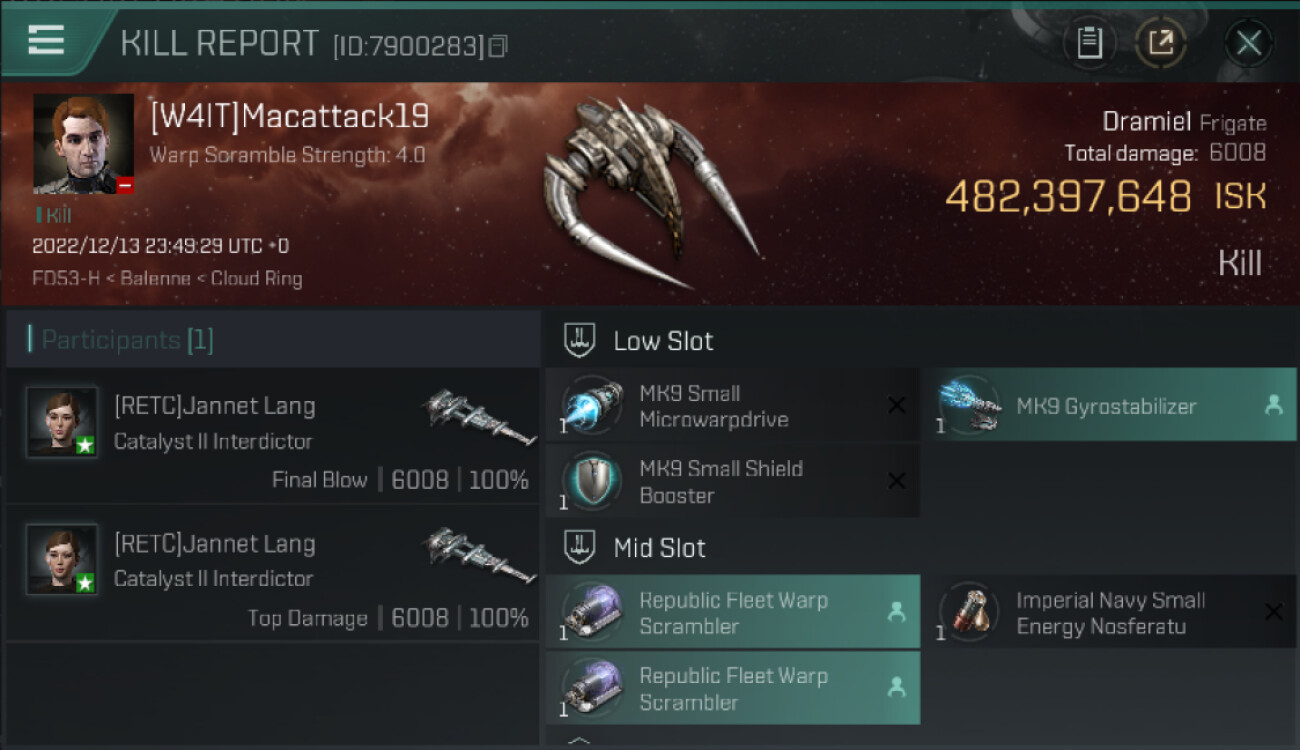Click Macattack19's pilot portrait
1300x750 pixels.
click(x=83, y=144)
